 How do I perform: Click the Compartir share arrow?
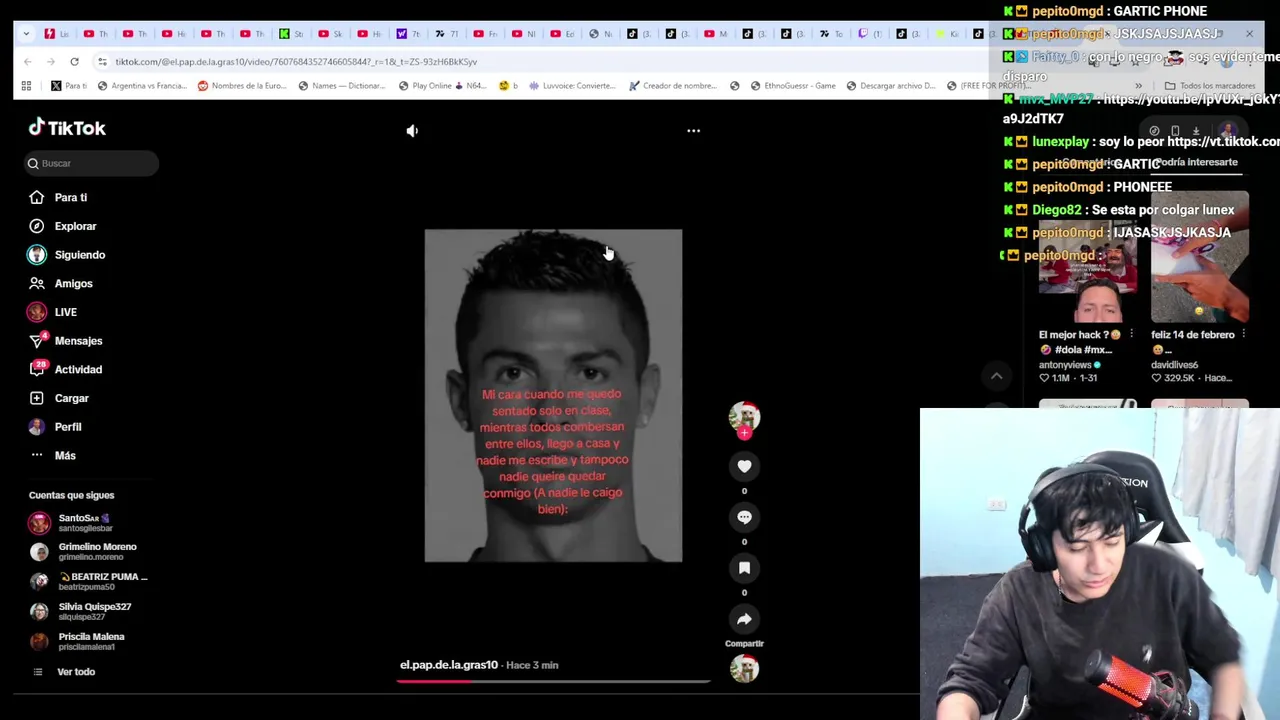click(x=744, y=620)
